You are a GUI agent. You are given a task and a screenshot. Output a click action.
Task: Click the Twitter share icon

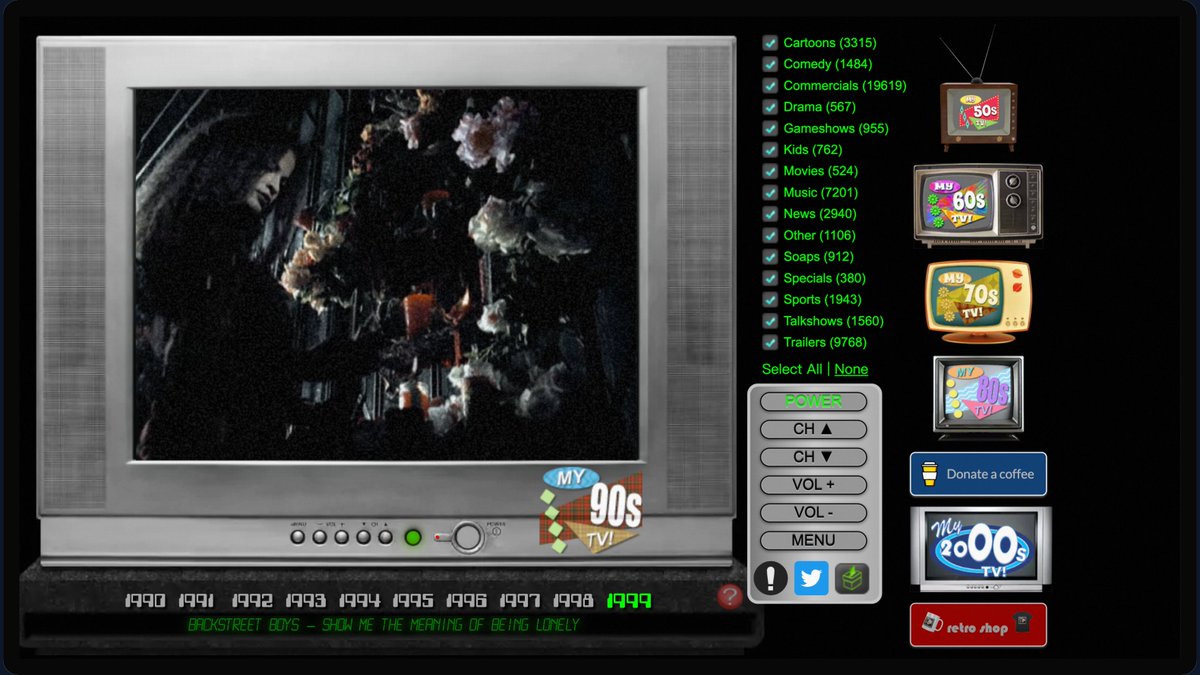tap(811, 578)
